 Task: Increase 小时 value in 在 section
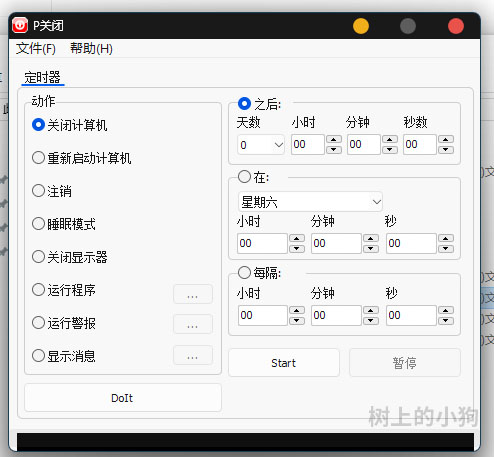(x=297, y=238)
